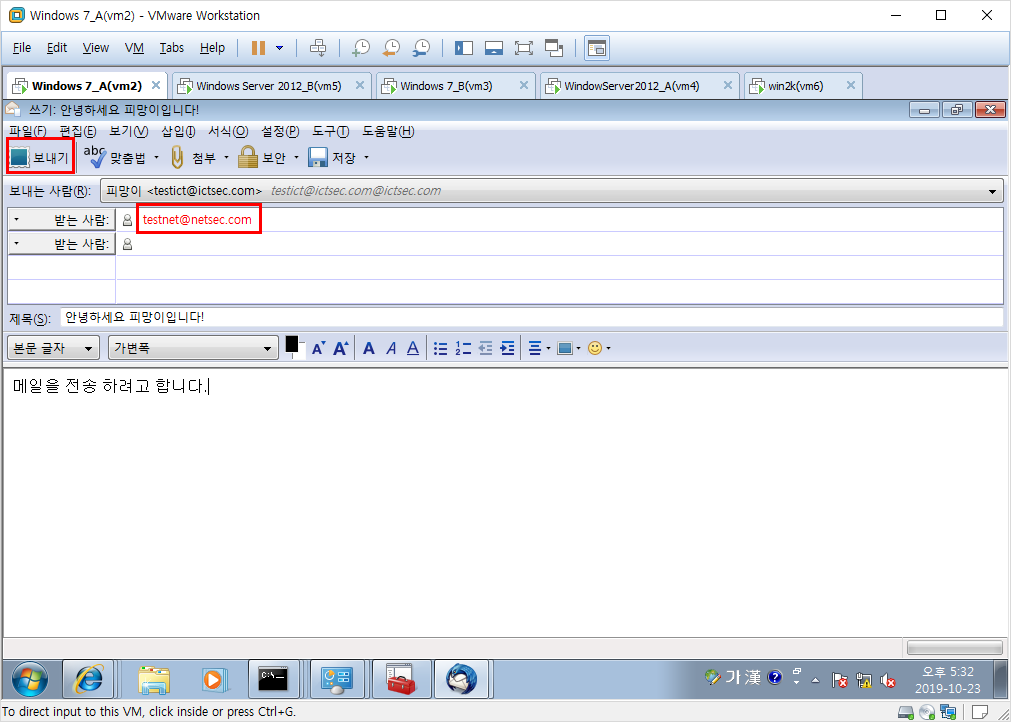Open the Thunderbird taskbar icon
Viewport: 1011px width, 722px height.
click(x=461, y=679)
